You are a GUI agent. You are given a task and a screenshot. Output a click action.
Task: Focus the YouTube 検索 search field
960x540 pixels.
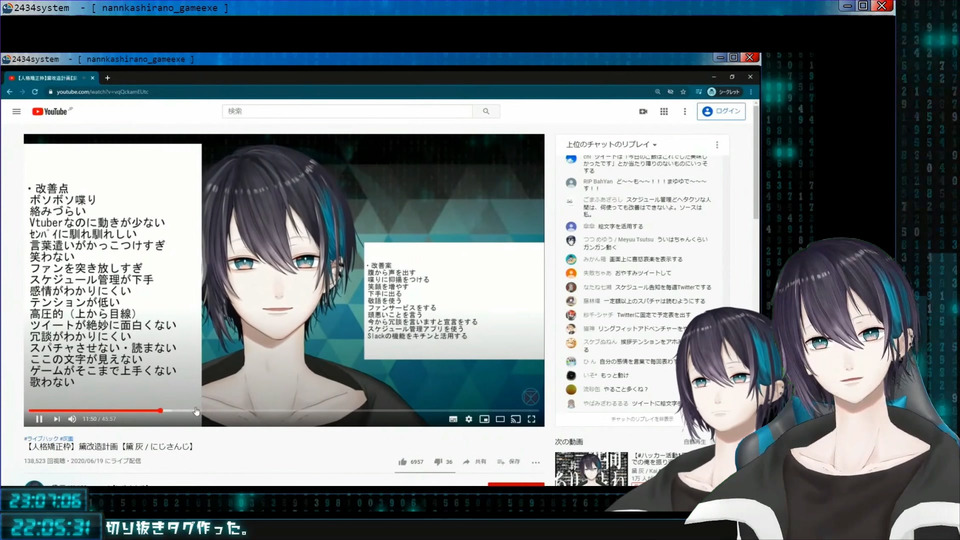pyautogui.click(x=348, y=111)
